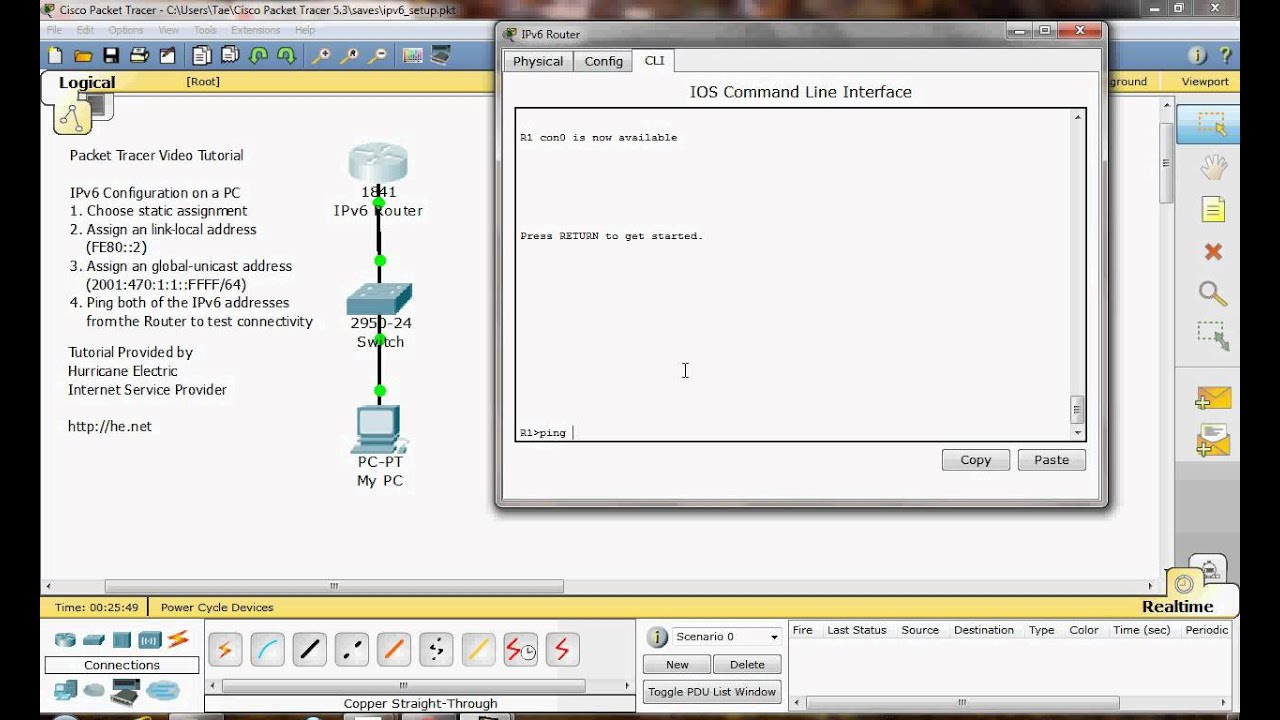Select the Routers device category
The image size is (1280, 720).
coord(65,640)
